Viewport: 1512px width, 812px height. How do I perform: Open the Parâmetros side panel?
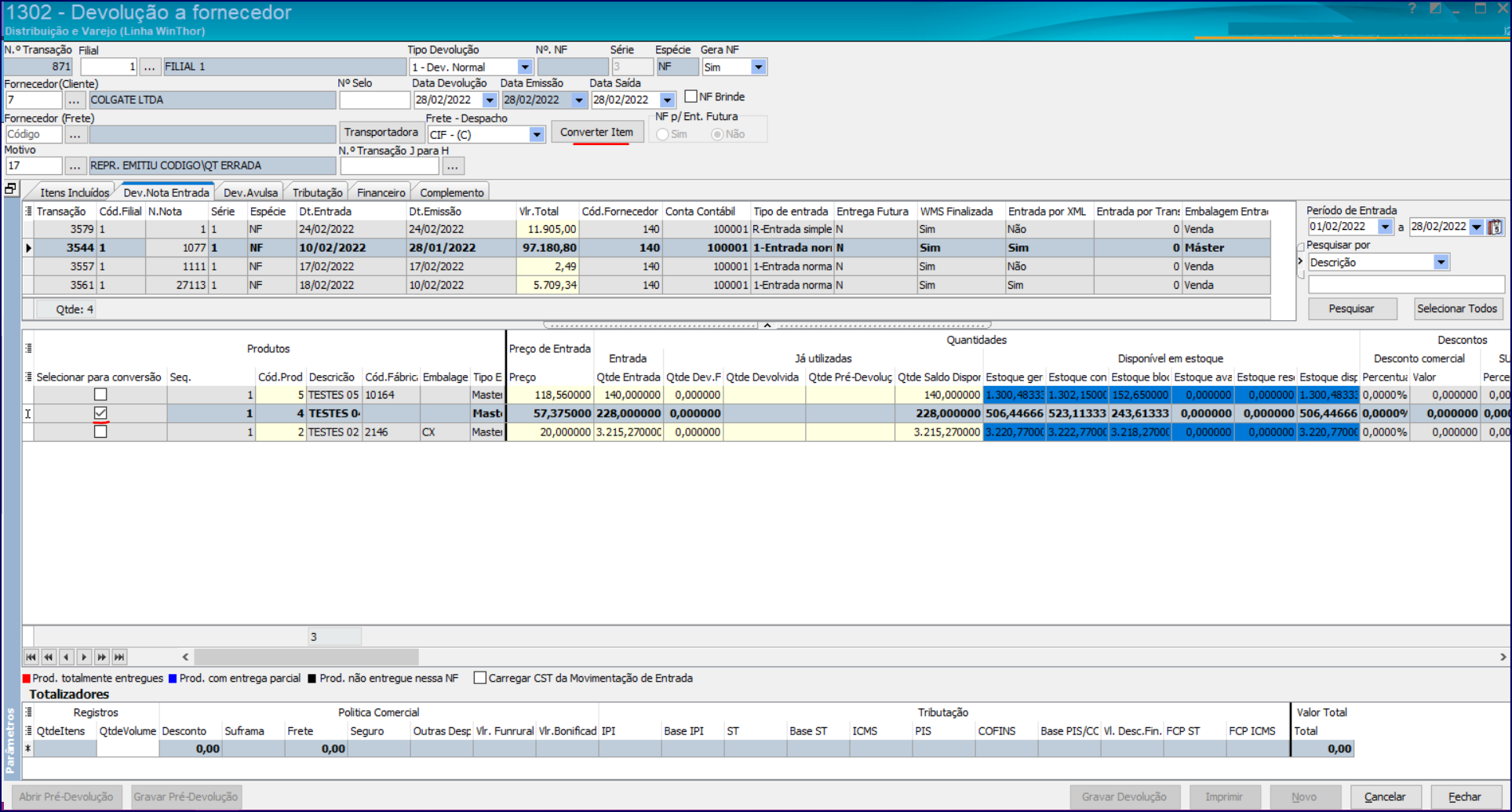click(10, 741)
